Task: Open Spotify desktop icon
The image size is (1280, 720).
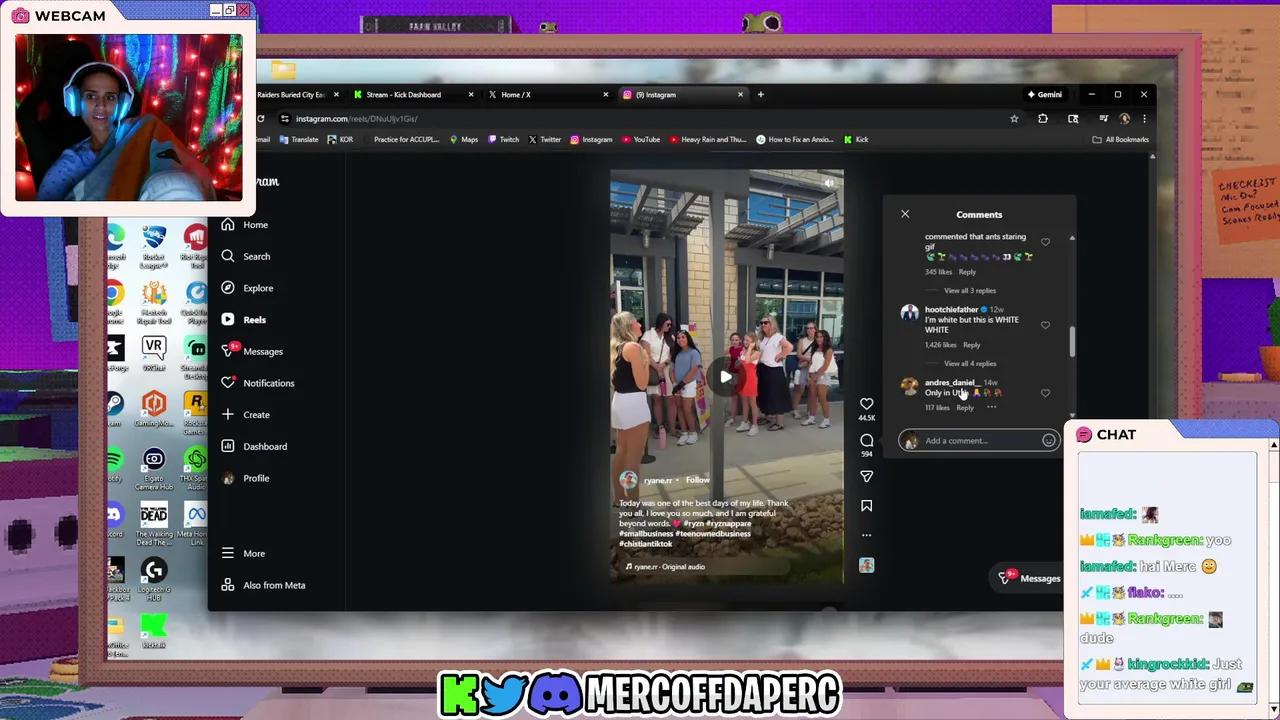Action: [x=115, y=465]
